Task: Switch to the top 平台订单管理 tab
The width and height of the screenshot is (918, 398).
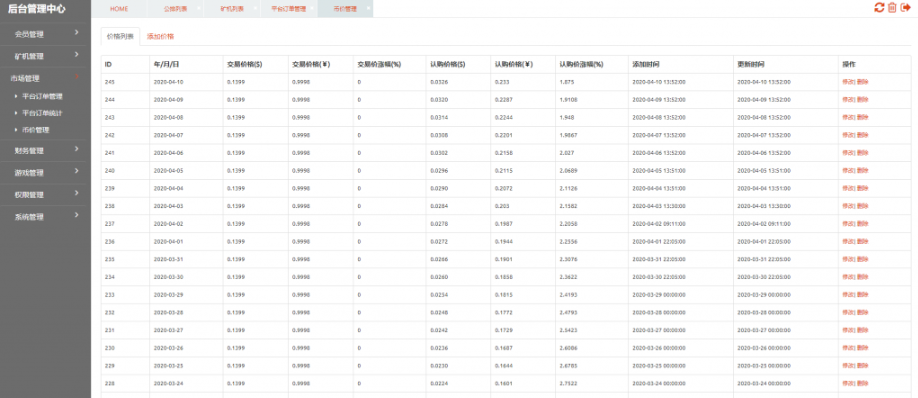Action: (288, 9)
